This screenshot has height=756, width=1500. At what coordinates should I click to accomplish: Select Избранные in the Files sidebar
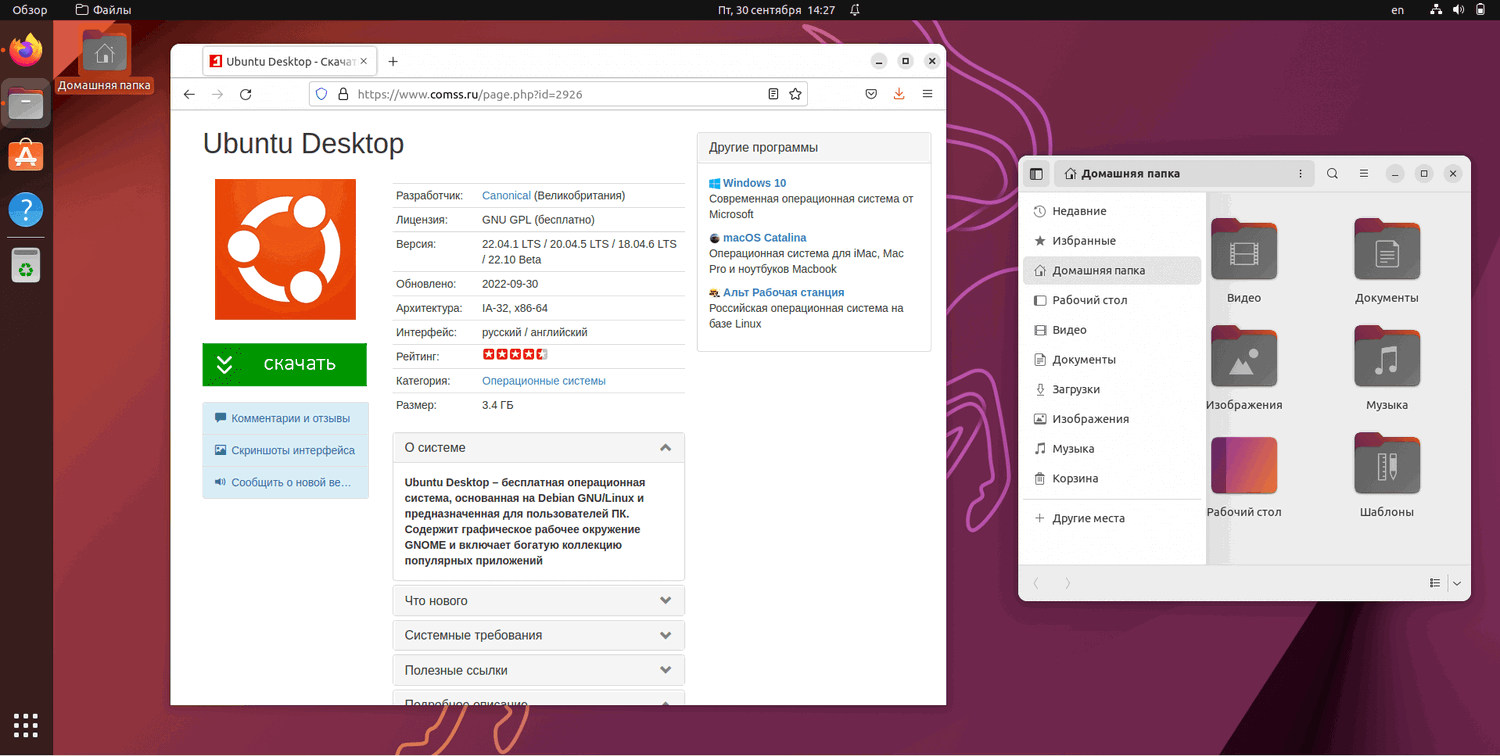click(x=1112, y=241)
